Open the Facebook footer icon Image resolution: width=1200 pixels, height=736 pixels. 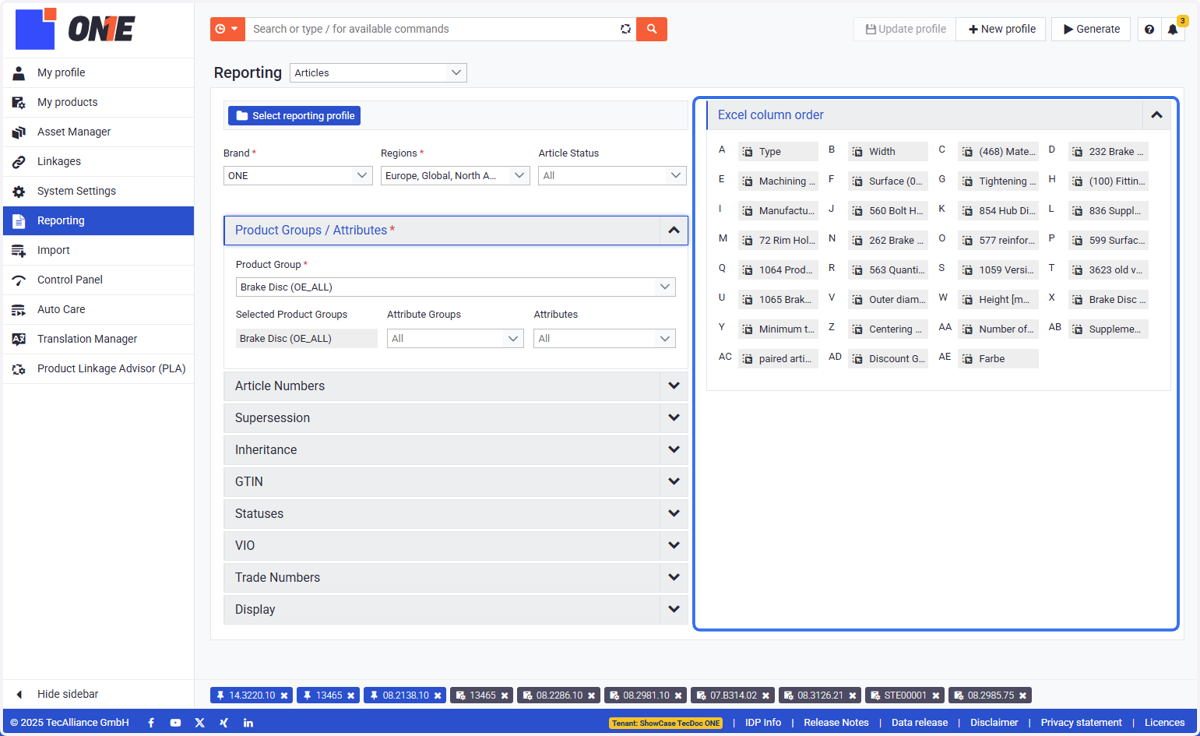[x=151, y=722]
